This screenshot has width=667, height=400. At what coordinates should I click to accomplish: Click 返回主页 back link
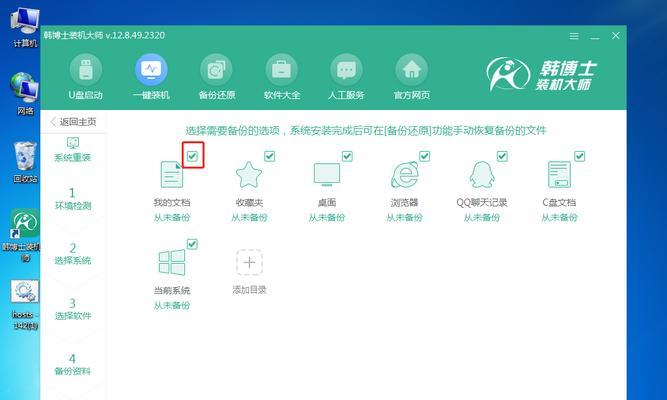click(x=73, y=122)
